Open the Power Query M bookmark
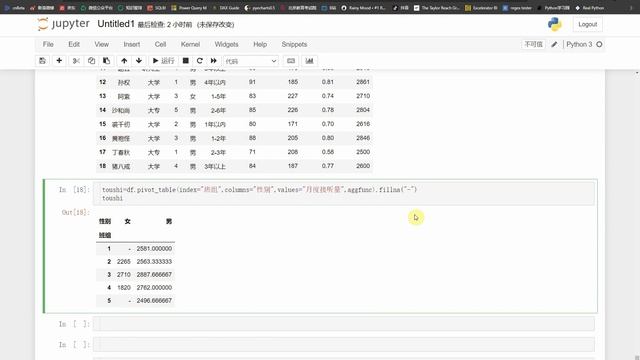Screen dimensions: 640x360 (x=189, y=8)
